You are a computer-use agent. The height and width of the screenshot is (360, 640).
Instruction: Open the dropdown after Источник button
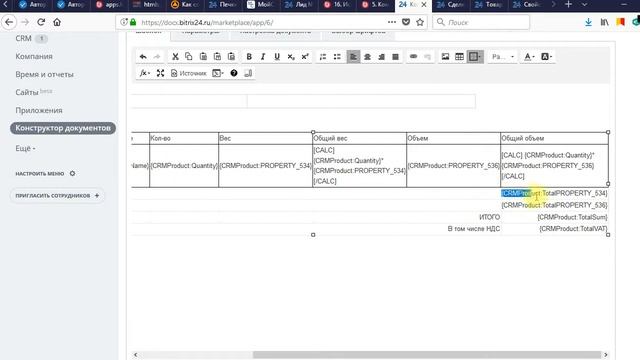[218, 73]
